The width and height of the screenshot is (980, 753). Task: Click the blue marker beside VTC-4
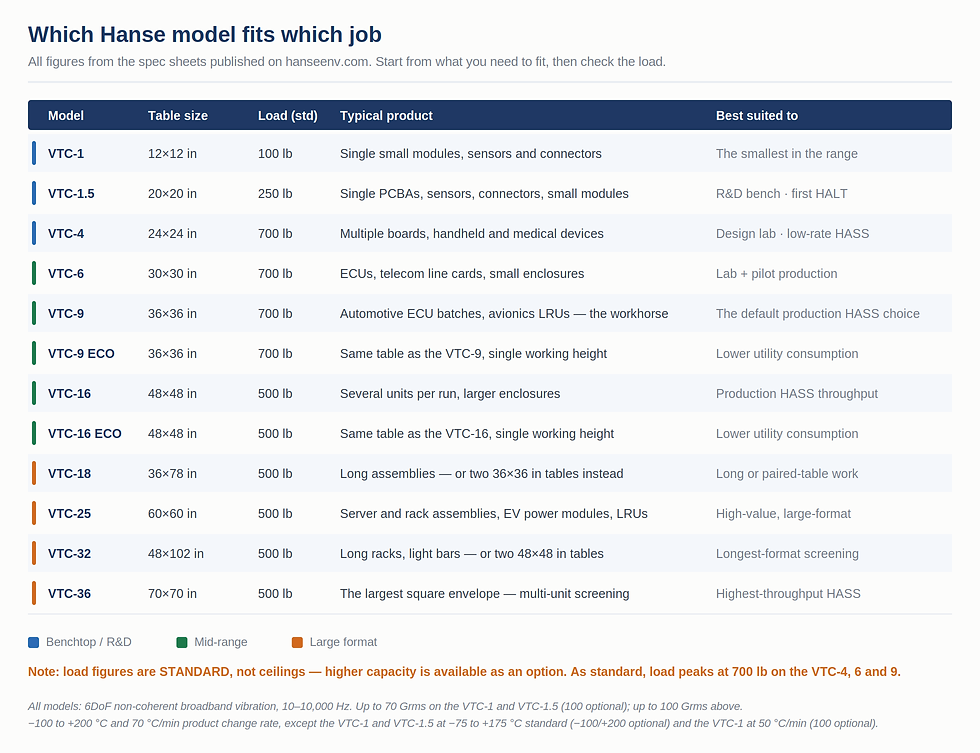(34, 234)
